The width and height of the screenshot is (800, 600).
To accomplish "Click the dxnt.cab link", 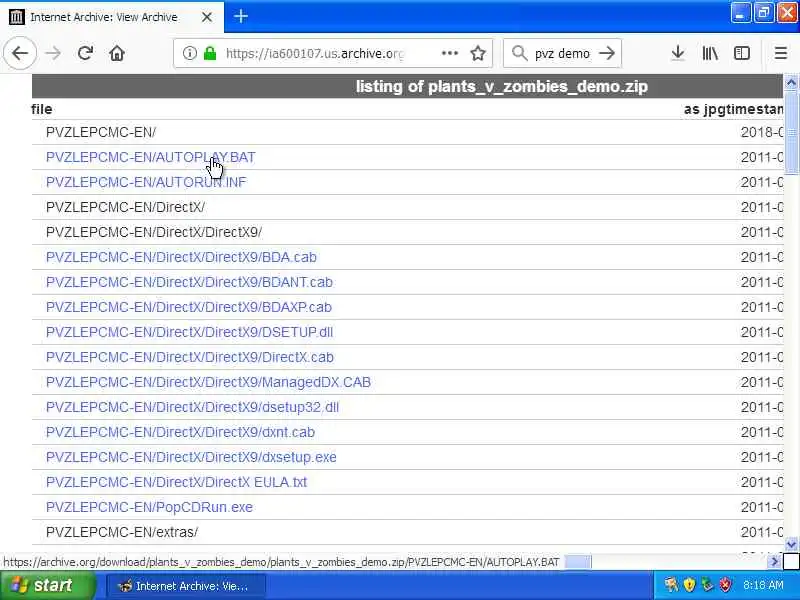I will pos(180,432).
